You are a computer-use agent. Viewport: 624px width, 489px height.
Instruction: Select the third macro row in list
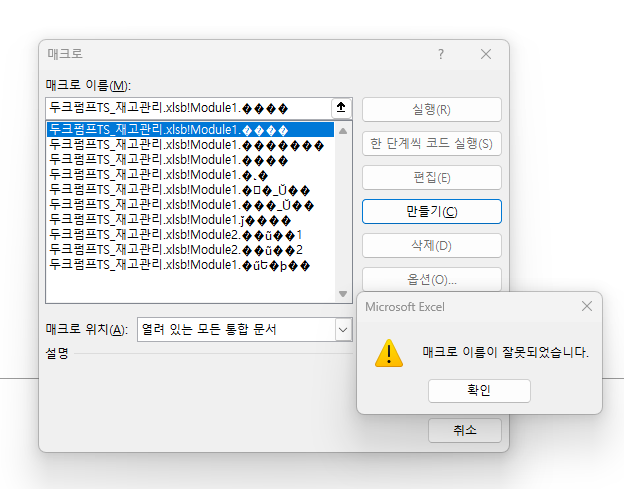(190, 160)
